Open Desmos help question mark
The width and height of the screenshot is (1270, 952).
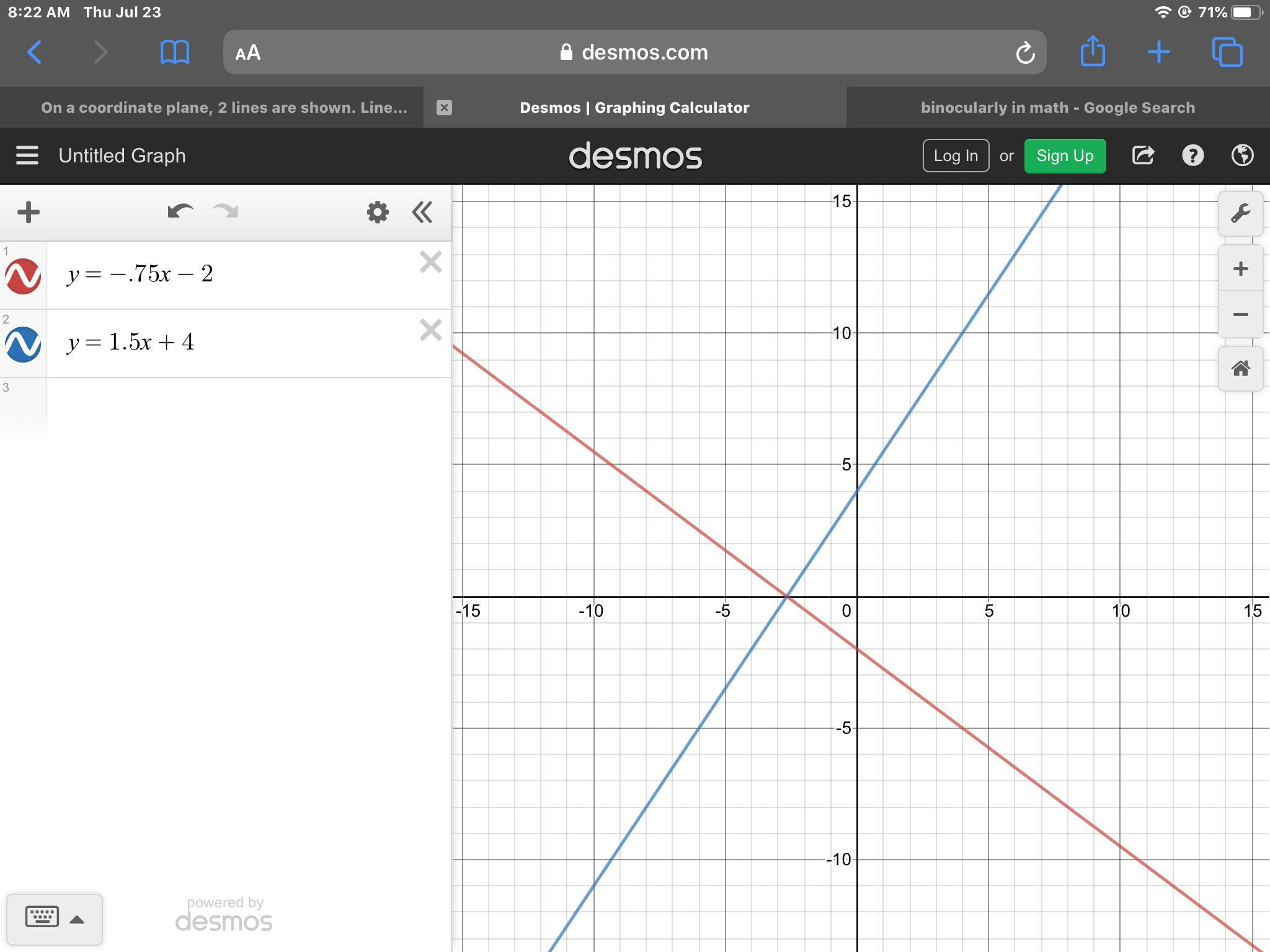[1192, 156]
